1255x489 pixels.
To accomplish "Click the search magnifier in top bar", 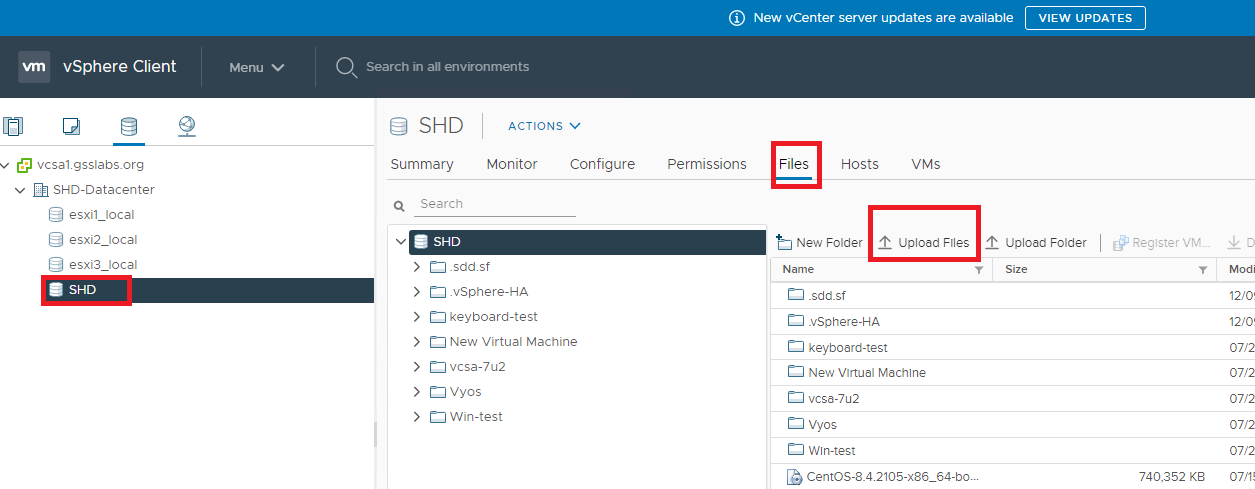I will [x=346, y=67].
